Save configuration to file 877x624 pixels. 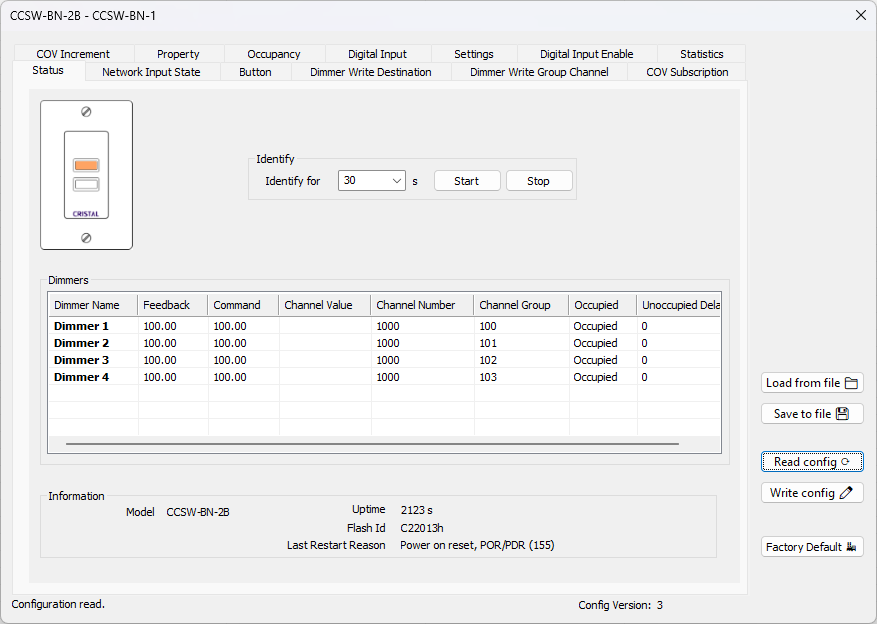(x=812, y=414)
